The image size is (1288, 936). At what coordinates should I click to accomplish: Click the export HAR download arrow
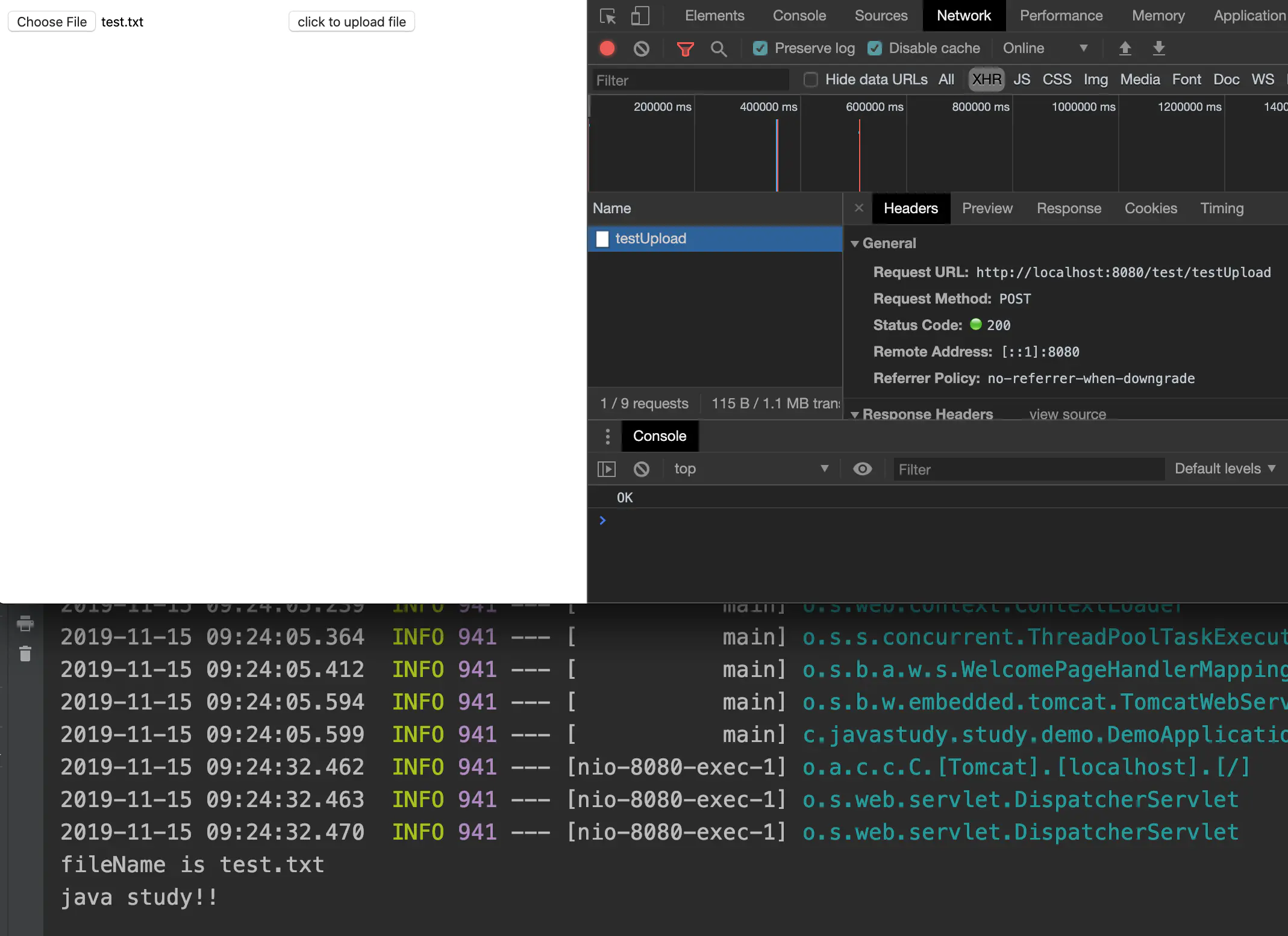[x=1158, y=48]
